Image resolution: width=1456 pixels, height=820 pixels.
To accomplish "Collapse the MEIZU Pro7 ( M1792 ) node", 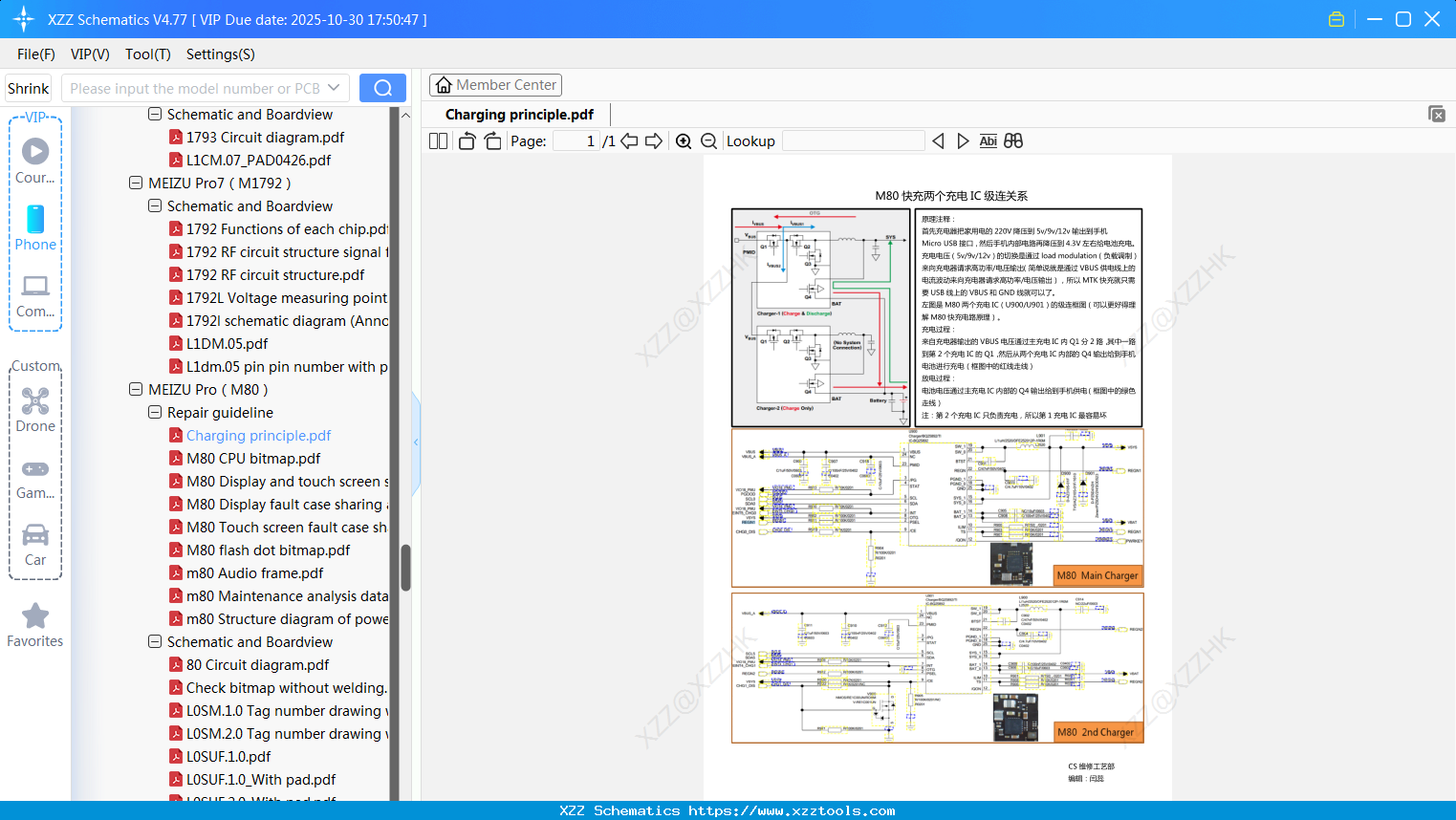I will pyautogui.click(x=136, y=183).
